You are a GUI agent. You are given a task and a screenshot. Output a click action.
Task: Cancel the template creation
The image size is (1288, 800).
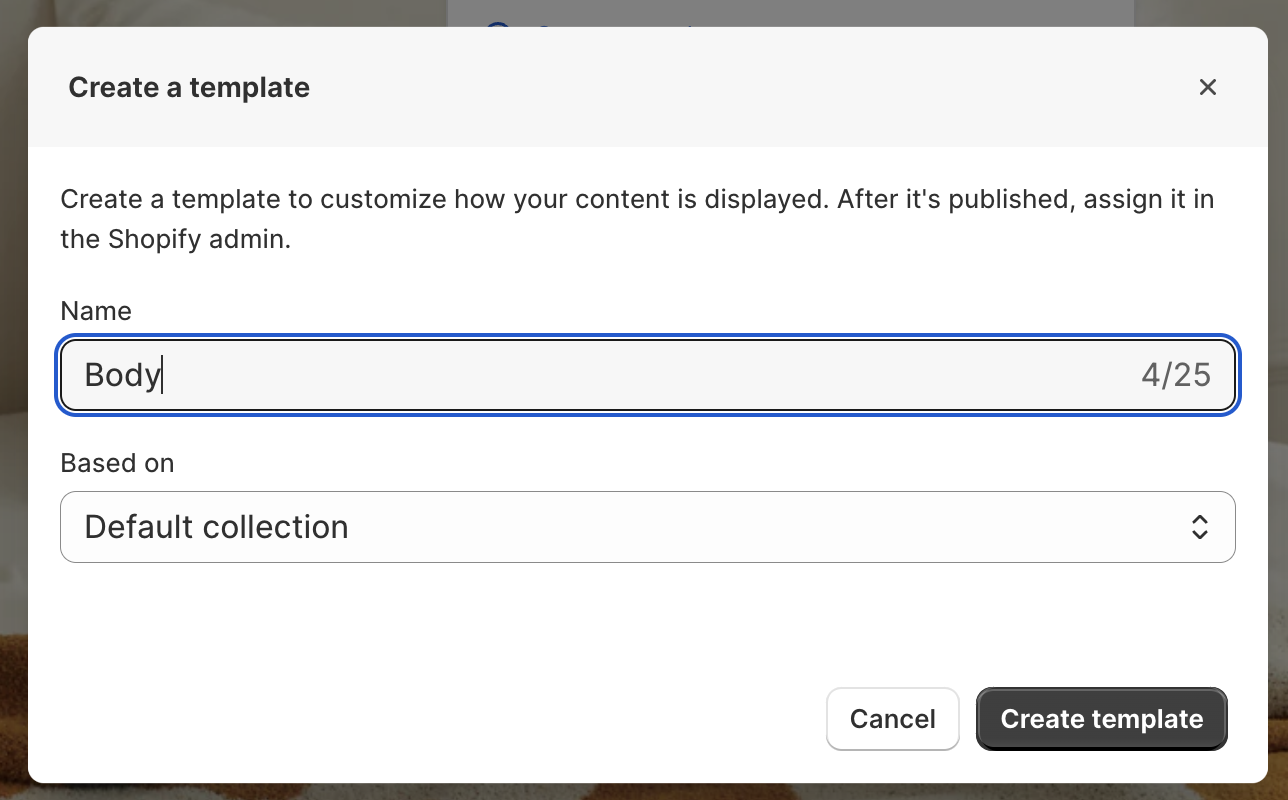pos(892,719)
